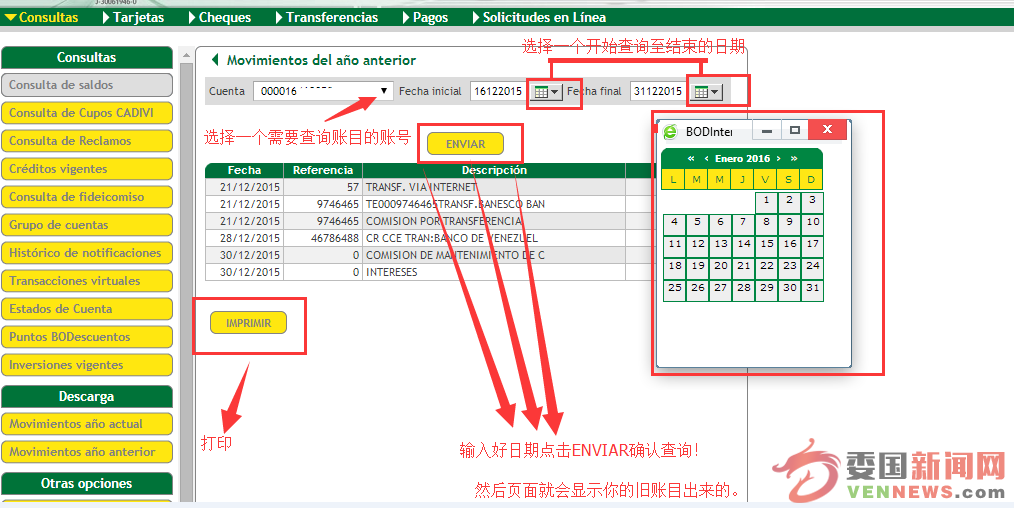1014x508 pixels.
Task: Maximize the BODInternet popup window
Action: pyautogui.click(x=795, y=131)
